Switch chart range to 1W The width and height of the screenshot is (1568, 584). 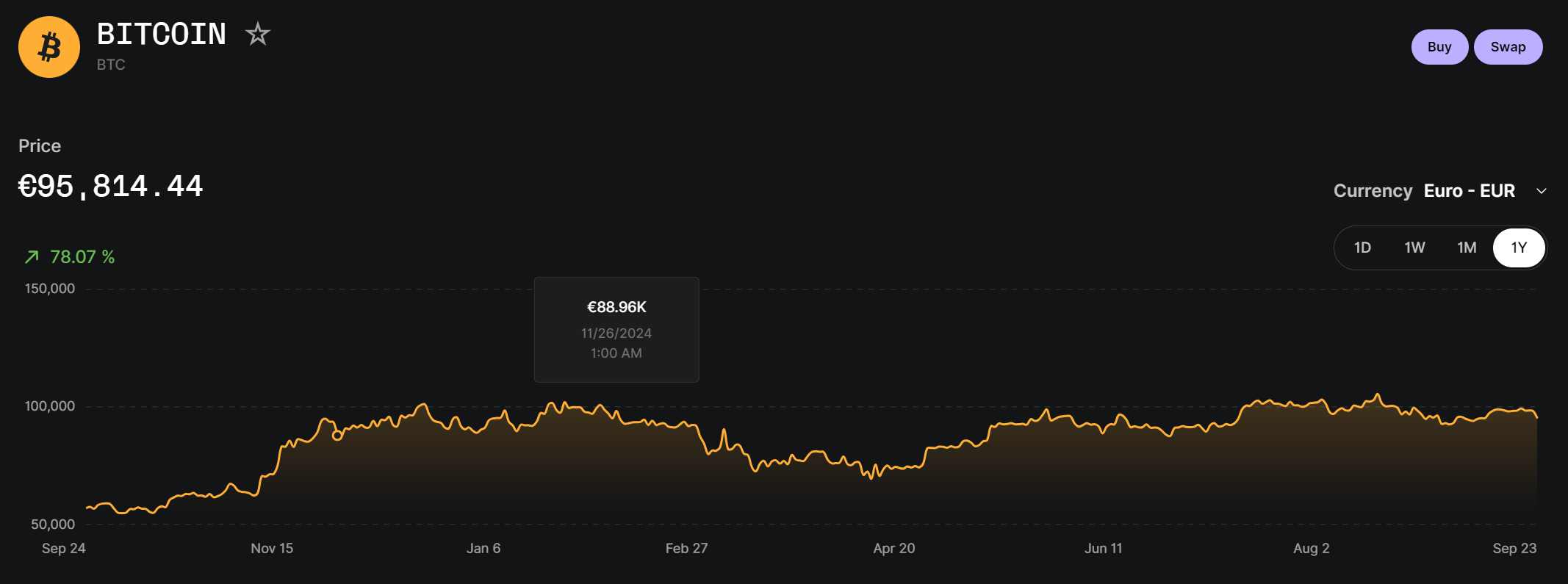1414,248
